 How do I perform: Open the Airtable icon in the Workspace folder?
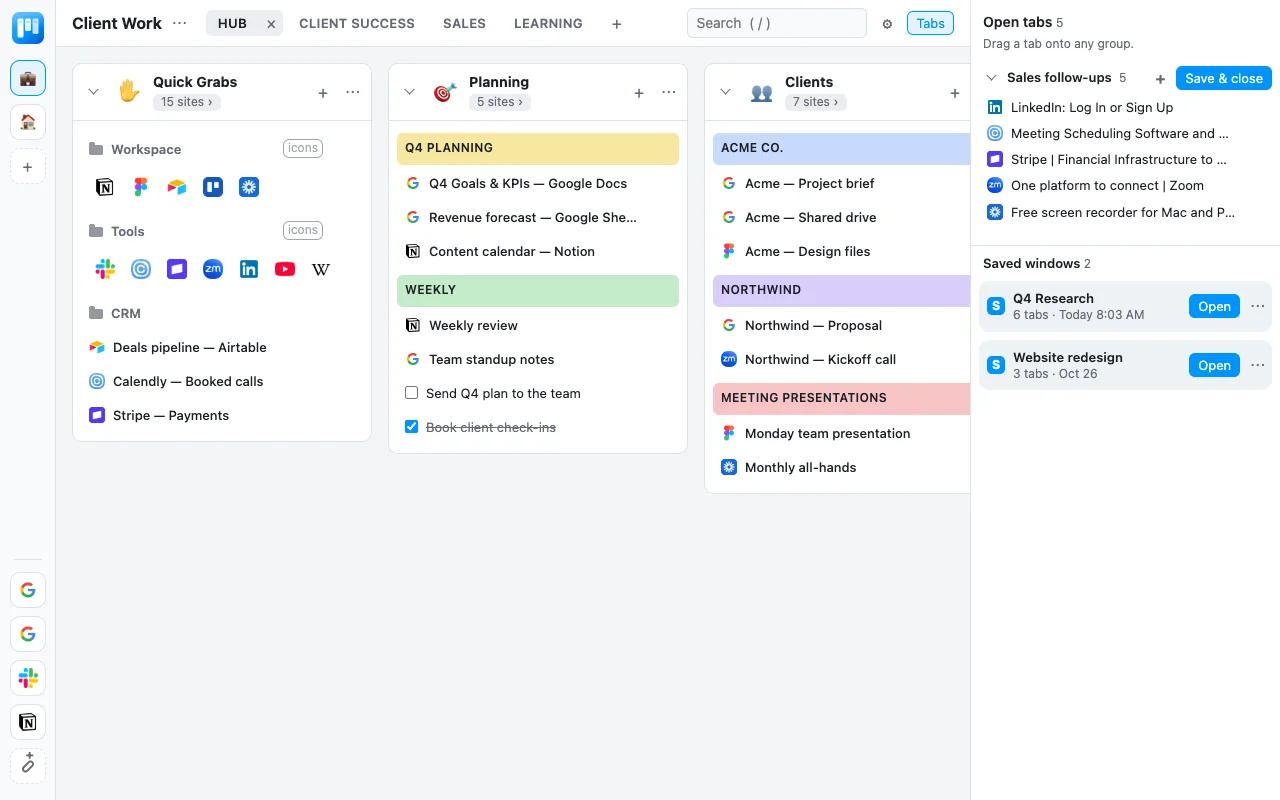tap(177, 187)
